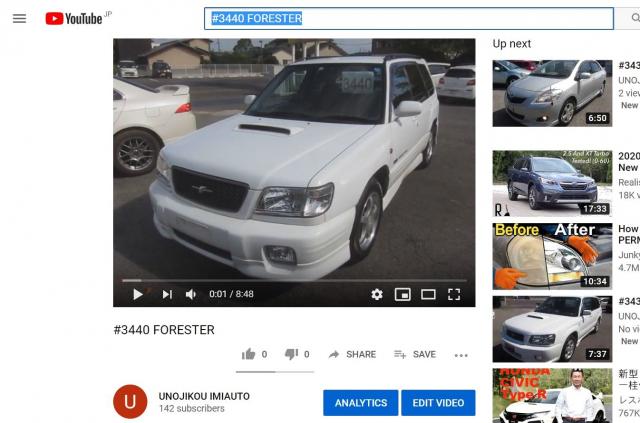Share this Forester video
This screenshot has height=423, width=640.
click(x=352, y=354)
